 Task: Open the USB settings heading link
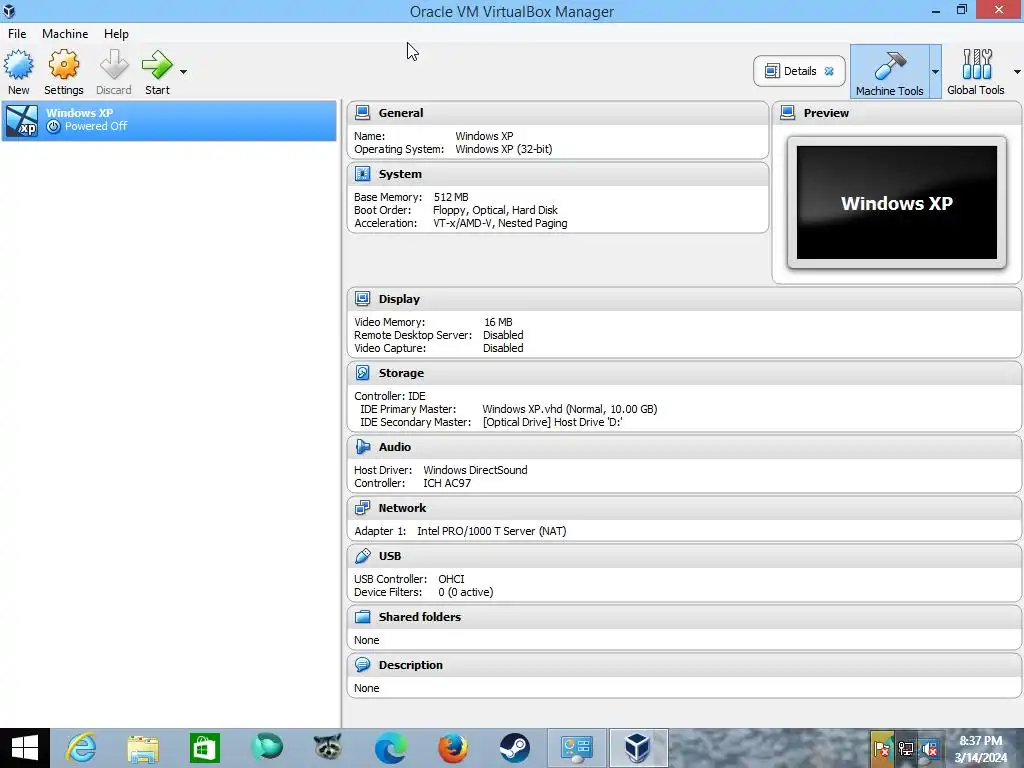[389, 556]
